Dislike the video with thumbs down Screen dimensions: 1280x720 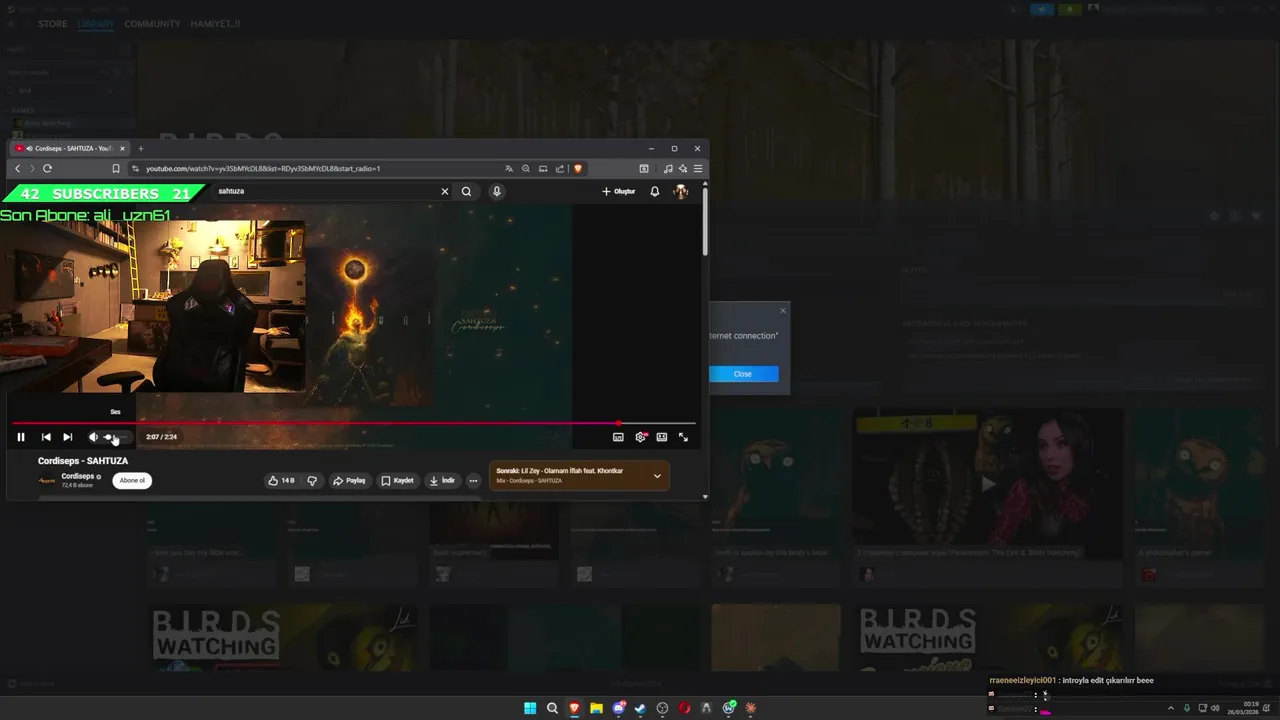(312, 481)
